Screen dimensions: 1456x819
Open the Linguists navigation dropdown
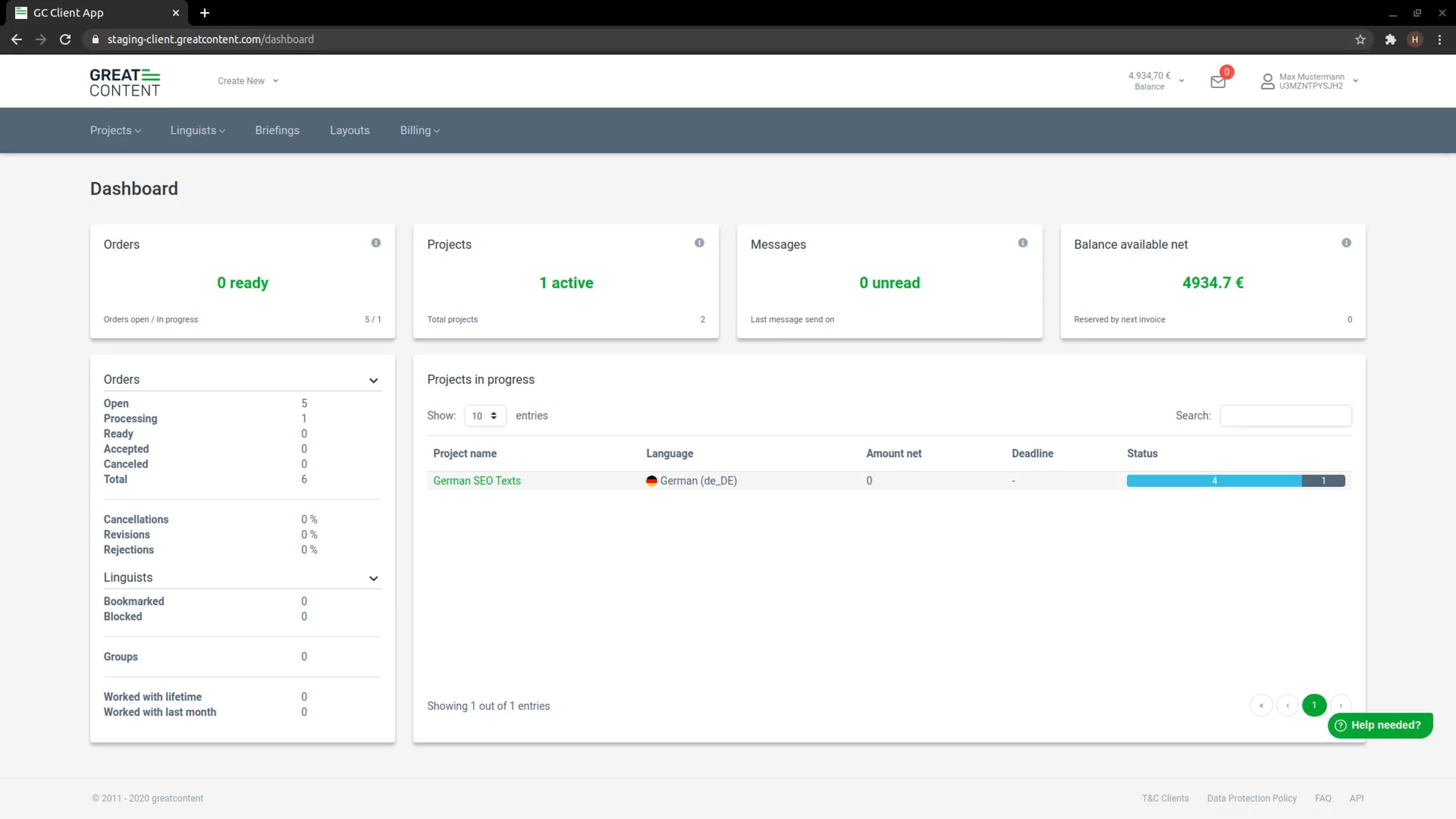pyautogui.click(x=198, y=130)
